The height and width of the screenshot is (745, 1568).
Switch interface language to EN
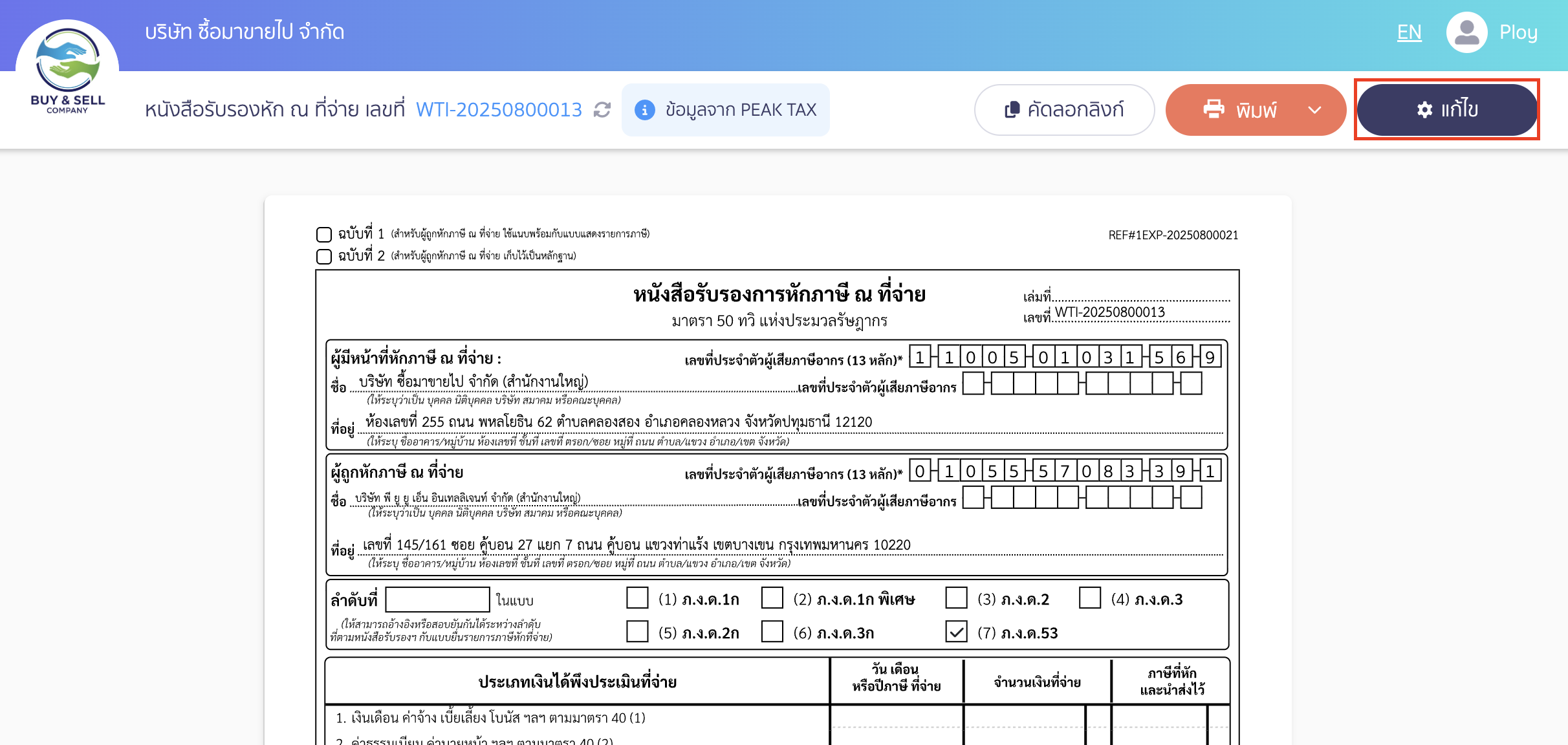click(x=1408, y=31)
